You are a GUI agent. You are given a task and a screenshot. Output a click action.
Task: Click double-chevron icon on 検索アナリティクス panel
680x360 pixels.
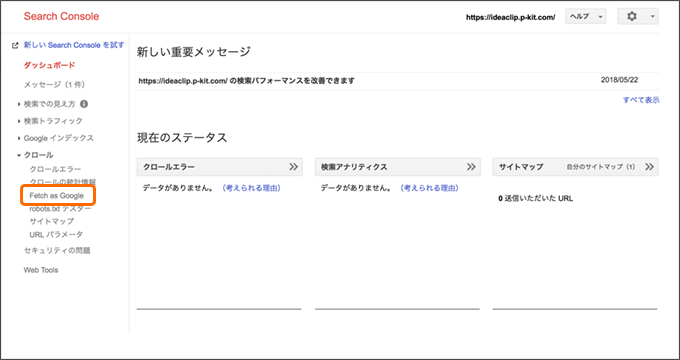click(471, 167)
